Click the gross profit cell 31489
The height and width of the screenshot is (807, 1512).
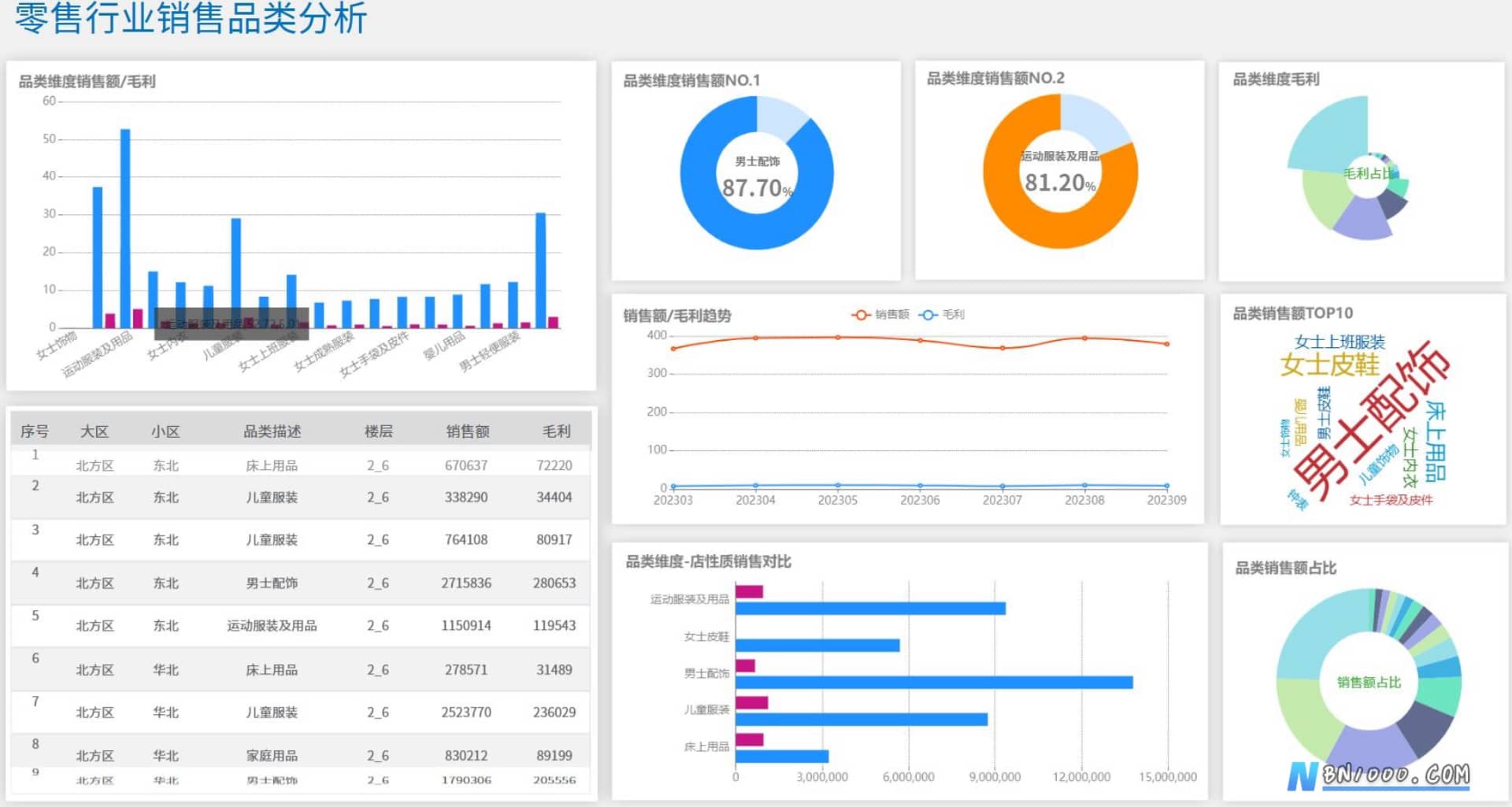tap(554, 670)
